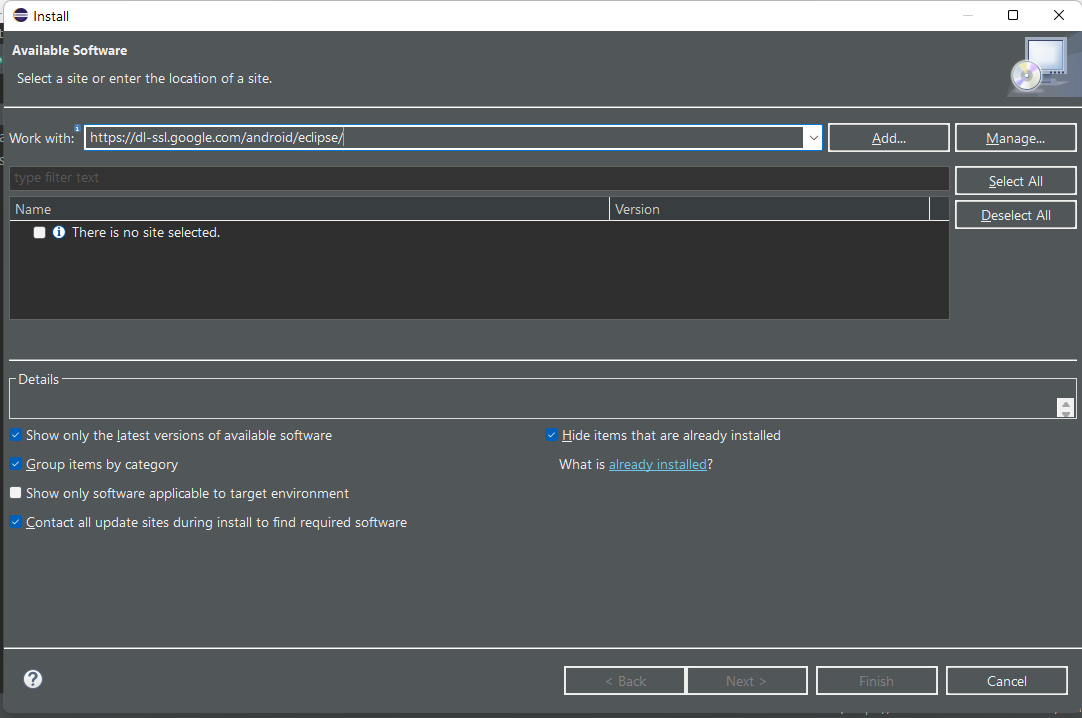1082x718 pixels.
Task: Sort by the Name column header
Action: (x=310, y=209)
